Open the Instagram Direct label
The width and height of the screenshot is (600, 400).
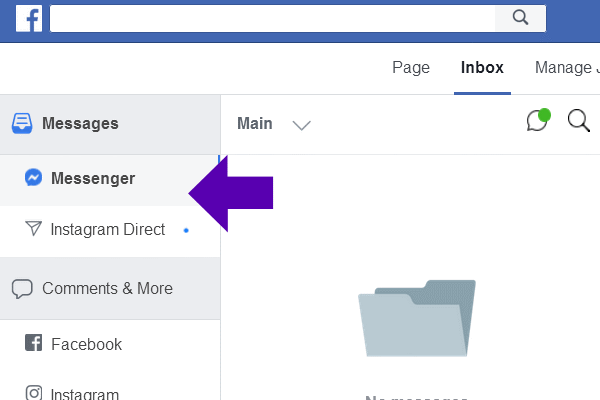[108, 230]
